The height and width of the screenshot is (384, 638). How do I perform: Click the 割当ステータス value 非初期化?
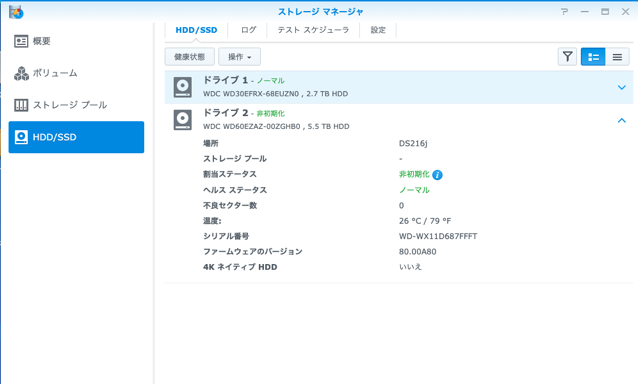click(x=414, y=175)
